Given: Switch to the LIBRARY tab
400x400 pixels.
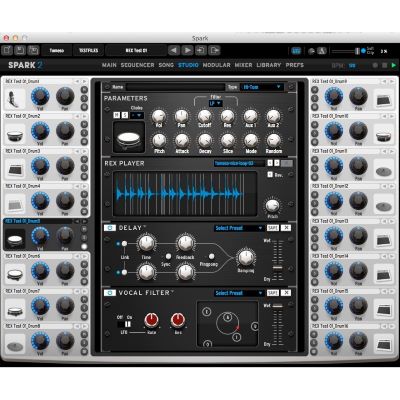Looking at the screenshot, I should point(269,65).
